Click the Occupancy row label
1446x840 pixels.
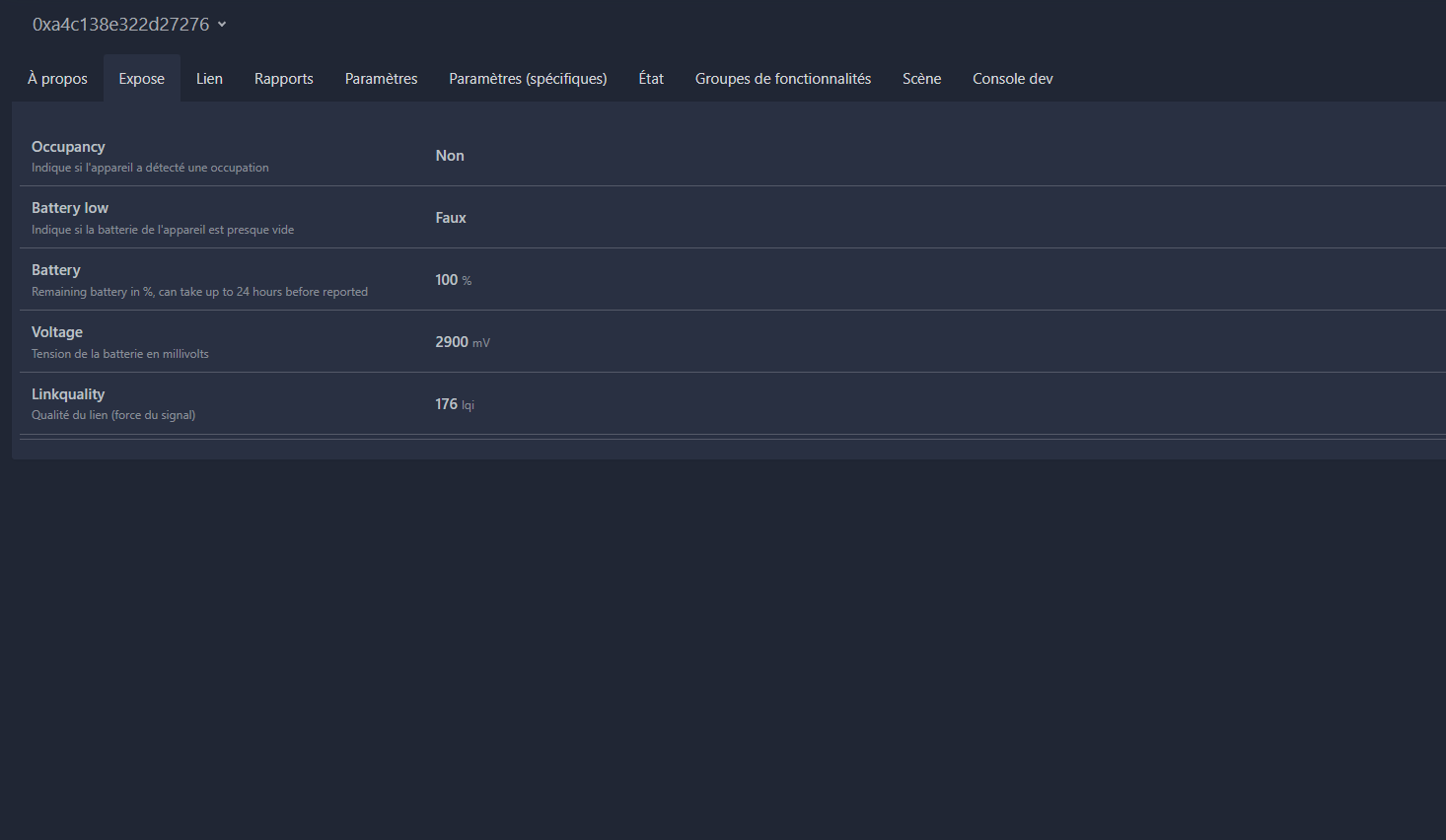click(68, 147)
